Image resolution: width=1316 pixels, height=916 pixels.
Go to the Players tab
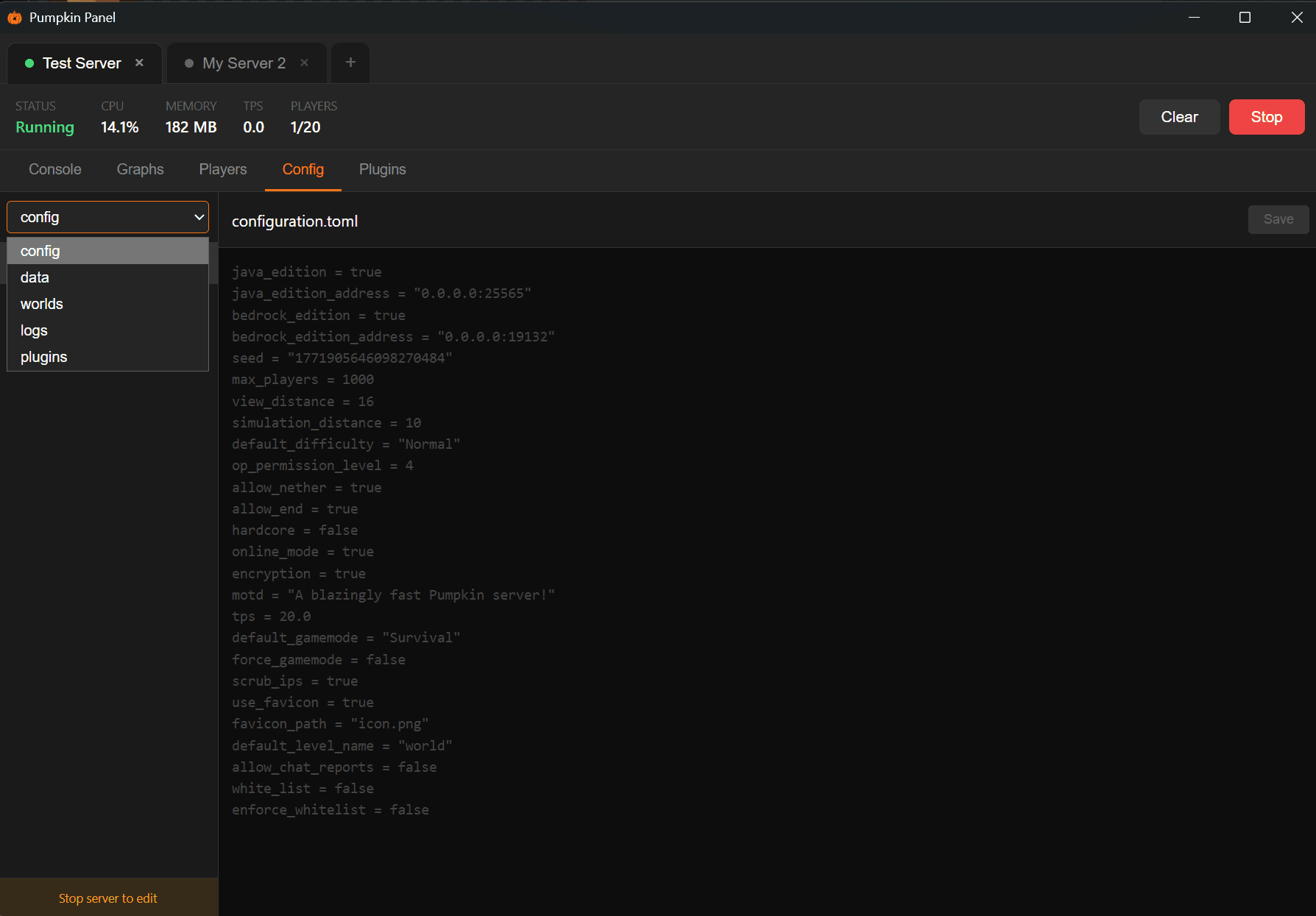point(223,169)
